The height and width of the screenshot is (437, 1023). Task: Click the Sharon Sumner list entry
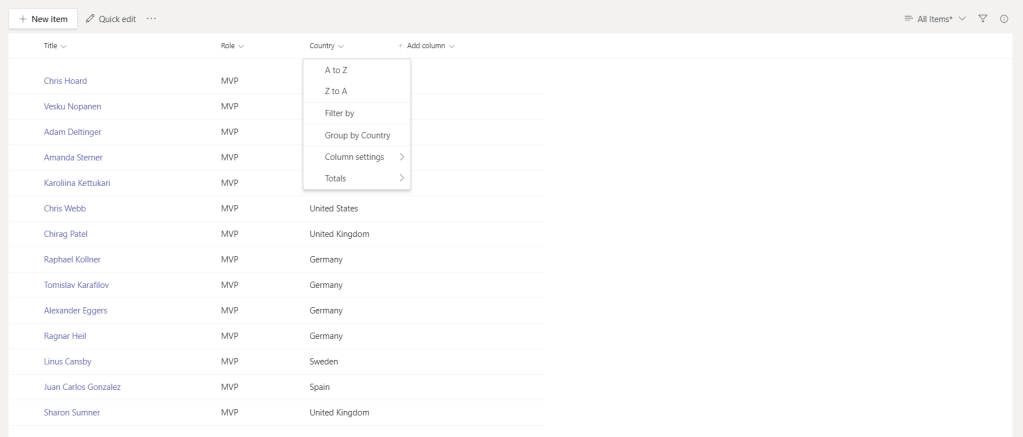(x=72, y=412)
